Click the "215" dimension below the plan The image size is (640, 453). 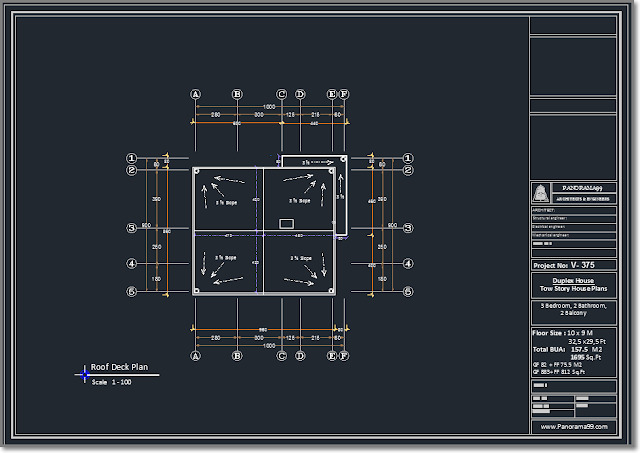click(315, 338)
